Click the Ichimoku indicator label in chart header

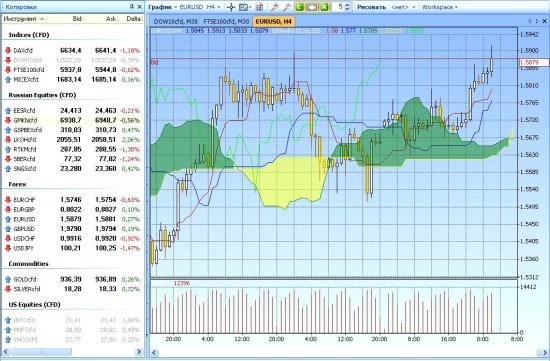pos(297,31)
